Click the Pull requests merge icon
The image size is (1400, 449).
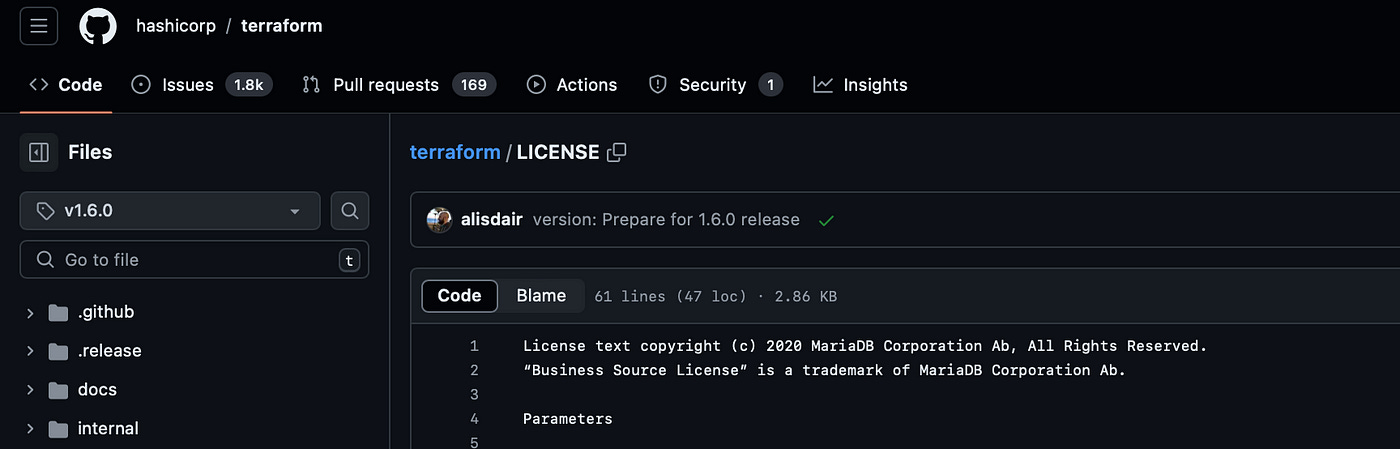click(x=311, y=85)
